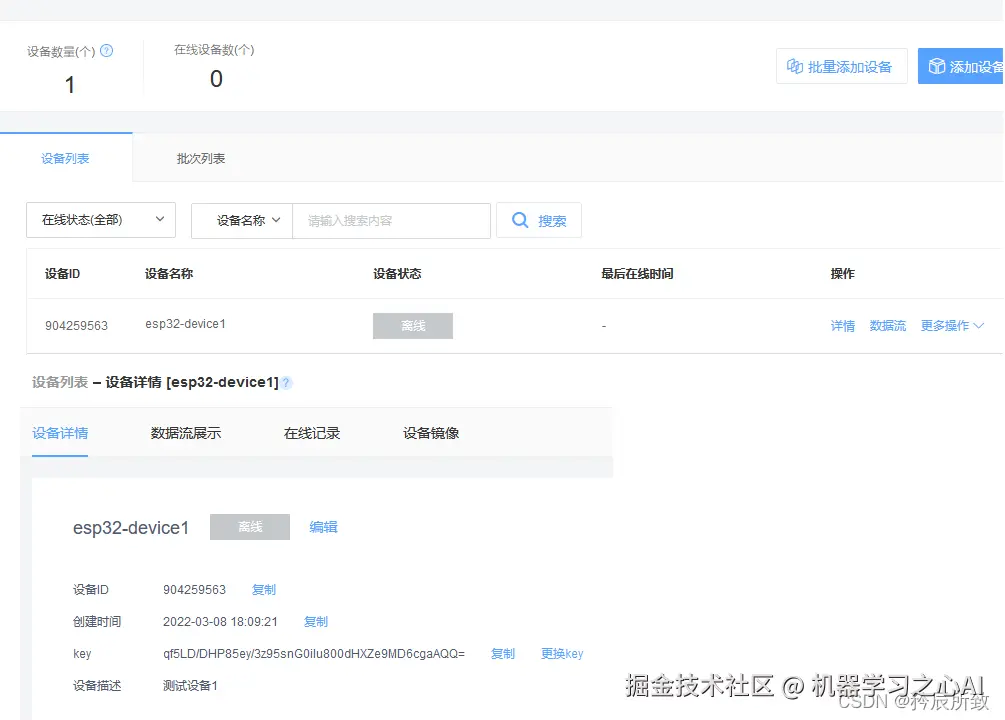Viewport: 1005px width, 720px height.
Task: Click 更换key to regenerate the device key
Action: (x=562, y=653)
